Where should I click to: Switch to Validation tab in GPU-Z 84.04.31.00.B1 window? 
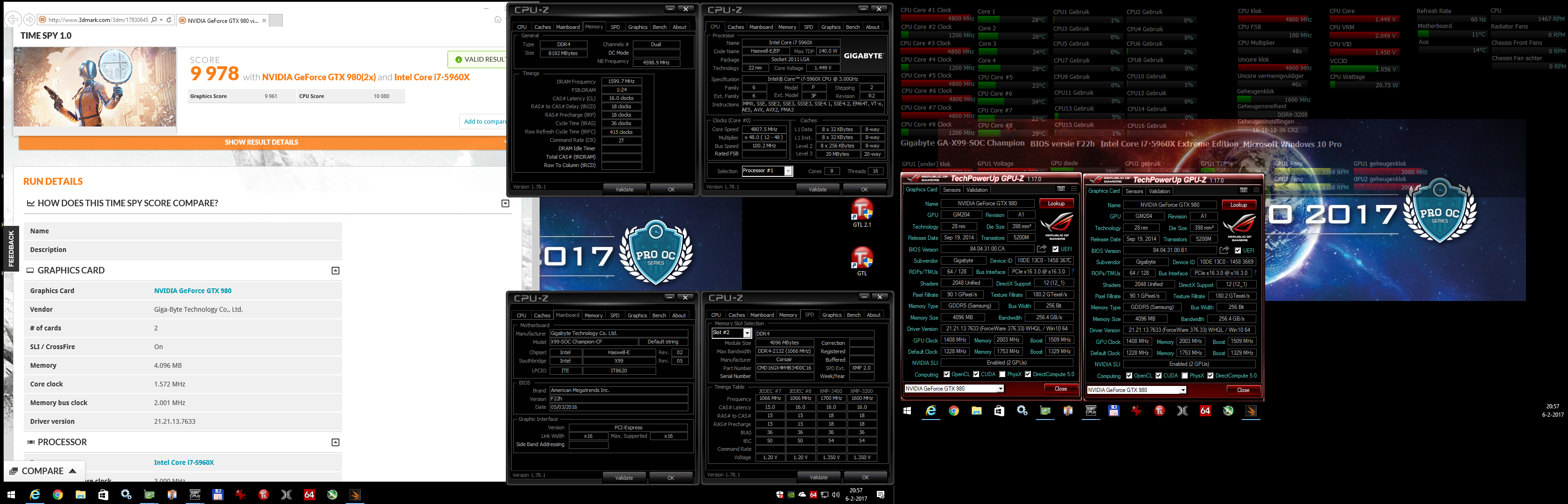pyautogui.click(x=1159, y=191)
